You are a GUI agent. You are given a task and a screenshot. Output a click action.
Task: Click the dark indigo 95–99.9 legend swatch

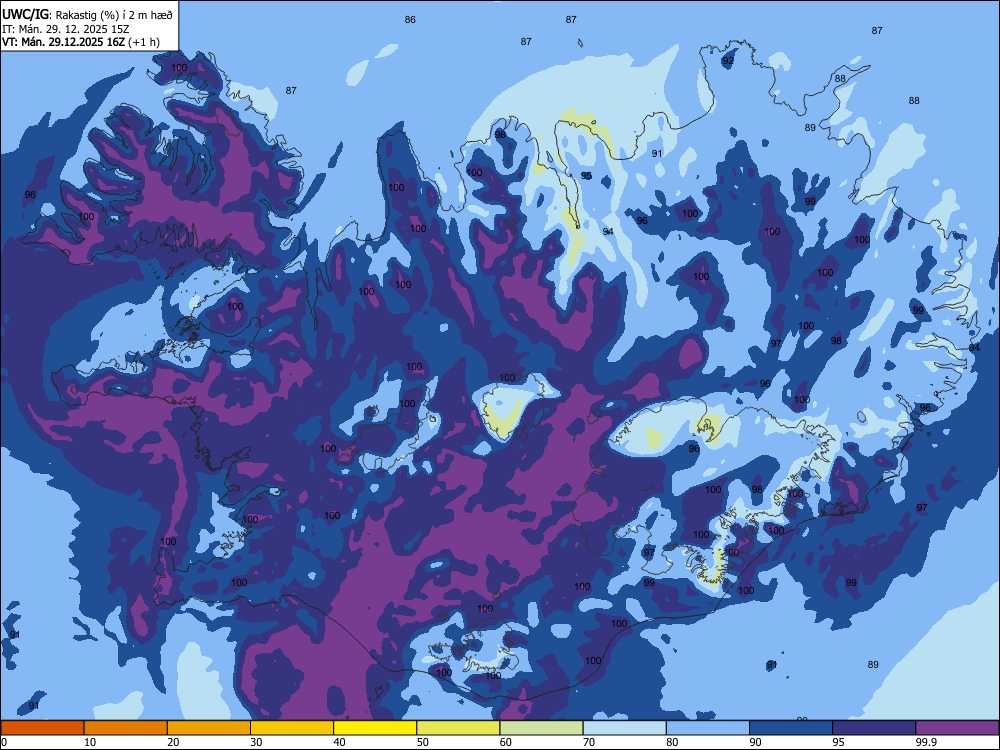coord(874,728)
